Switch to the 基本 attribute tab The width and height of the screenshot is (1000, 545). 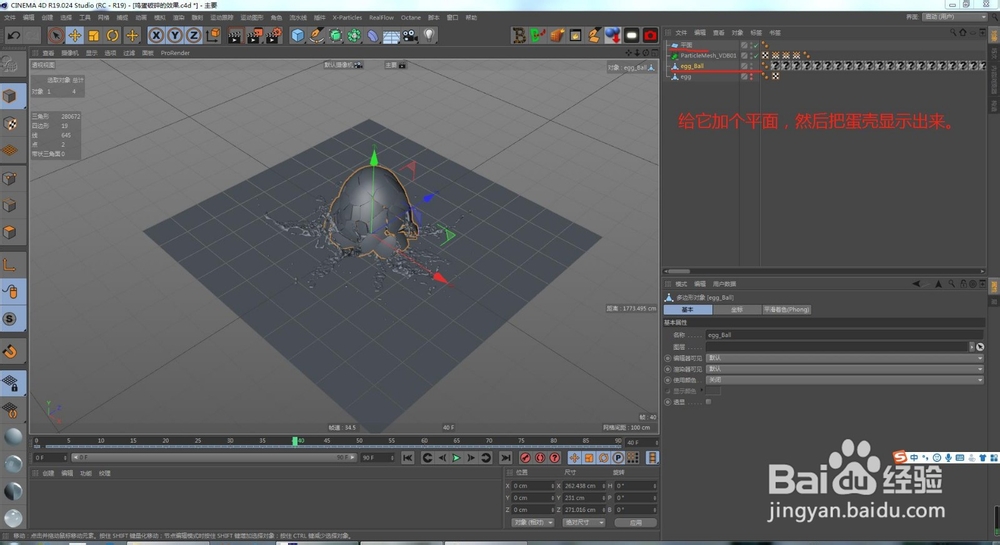[688, 310]
